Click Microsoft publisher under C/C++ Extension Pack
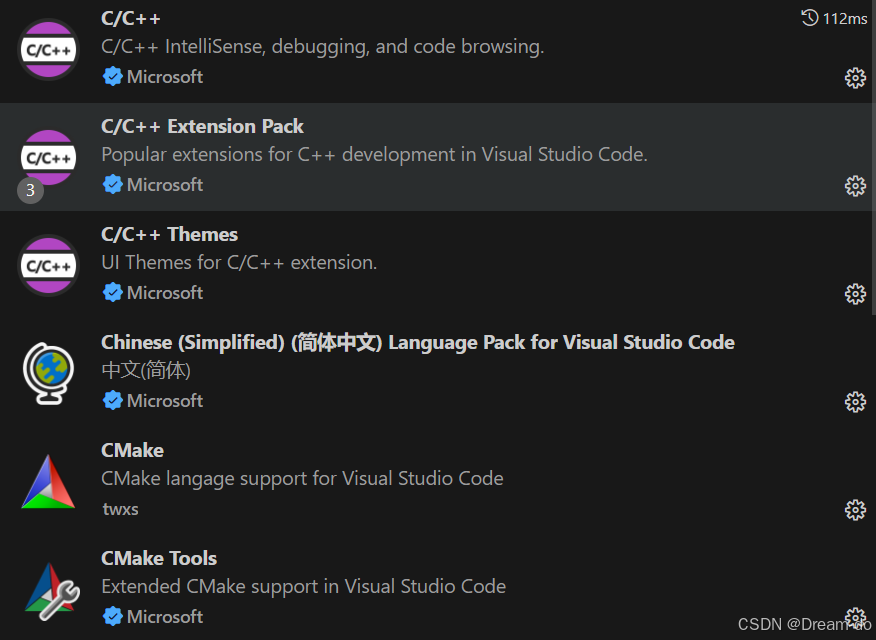Viewport: 876px width, 640px height. (165, 185)
